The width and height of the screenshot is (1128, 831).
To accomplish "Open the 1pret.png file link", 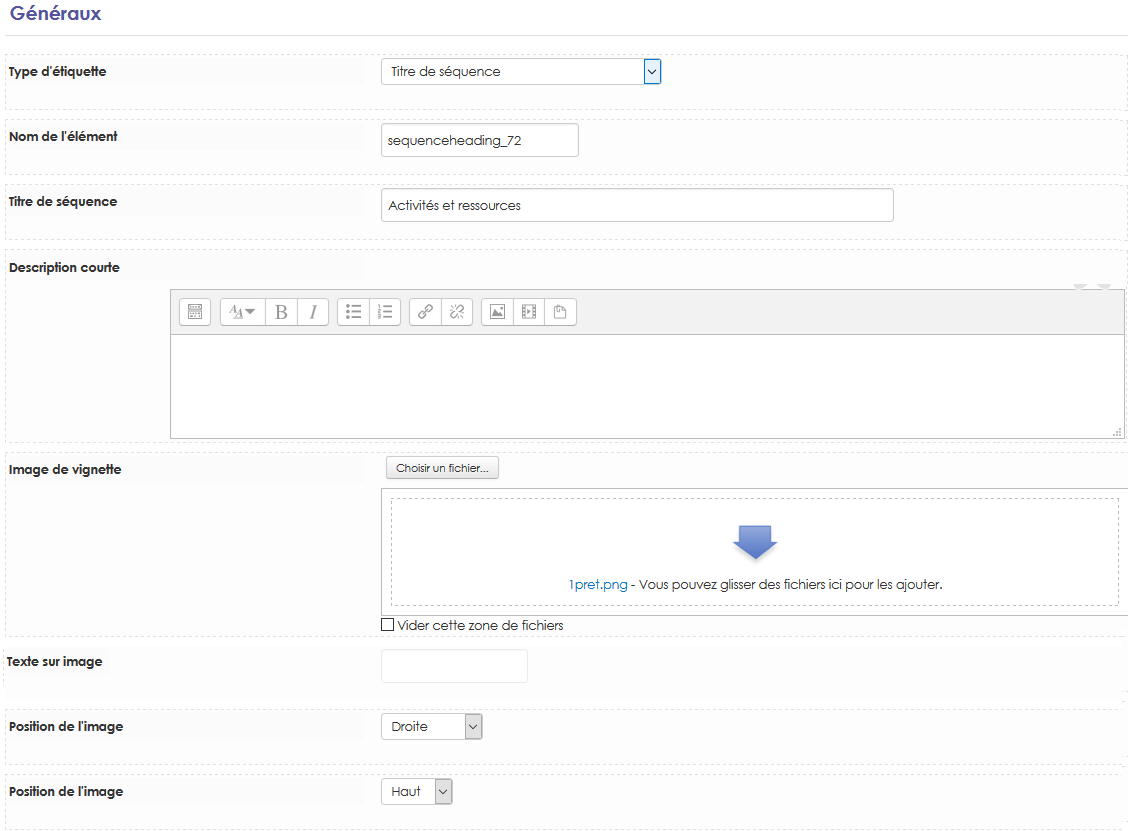I will pos(597,584).
